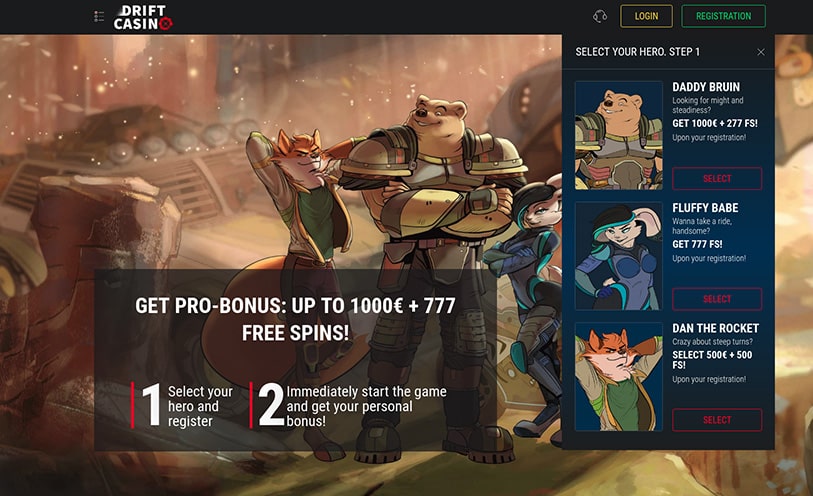
Task: Click the DADDY BRUIN title text
Action: point(706,87)
